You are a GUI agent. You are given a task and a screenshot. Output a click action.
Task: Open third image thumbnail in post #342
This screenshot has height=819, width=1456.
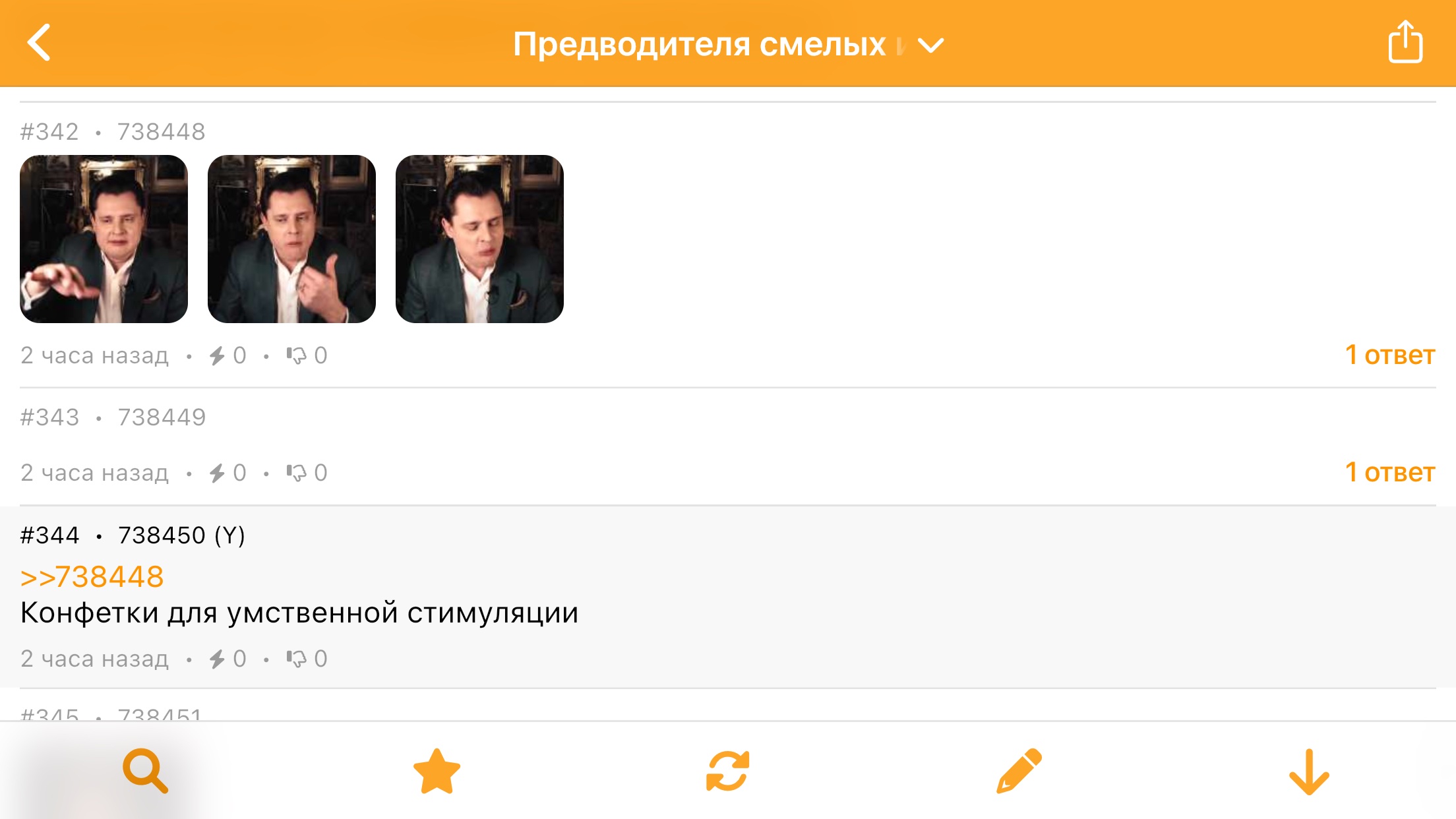click(x=479, y=239)
